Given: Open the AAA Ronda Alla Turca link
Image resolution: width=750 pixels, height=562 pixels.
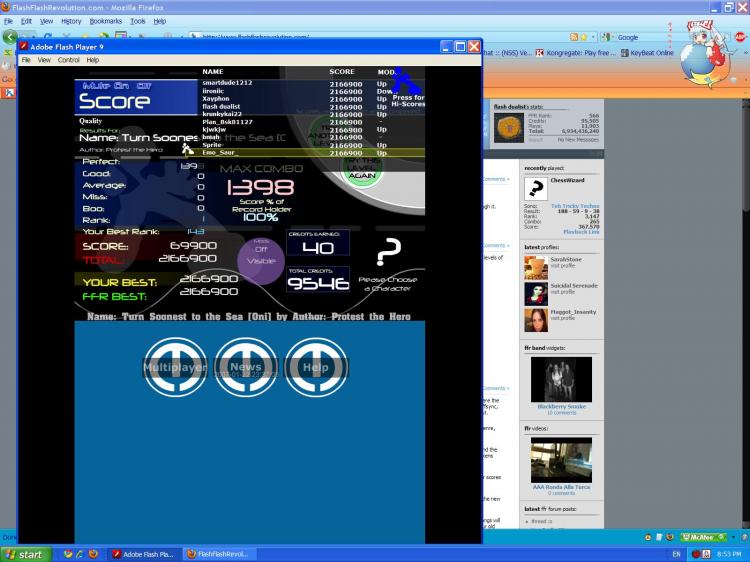Looking at the screenshot, I should [x=562, y=487].
